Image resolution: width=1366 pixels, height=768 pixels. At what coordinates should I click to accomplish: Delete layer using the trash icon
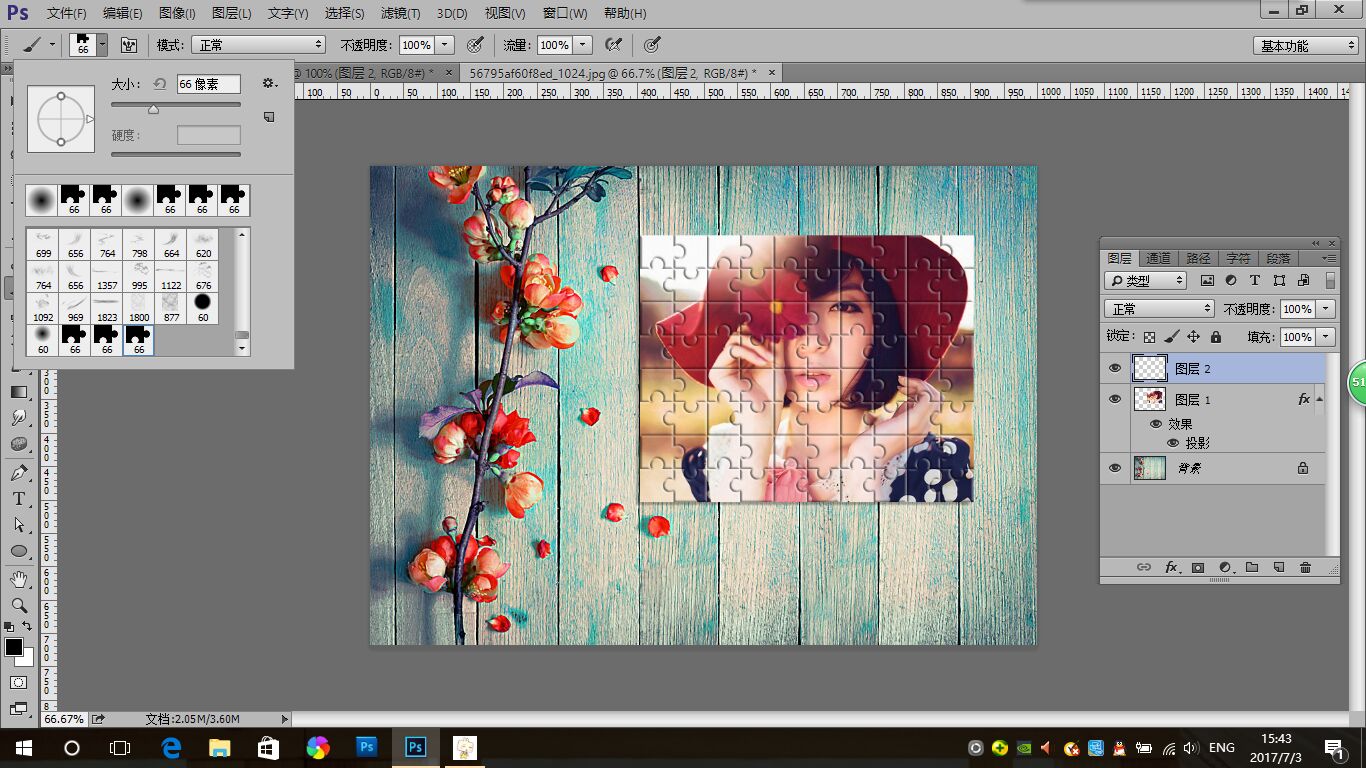(1305, 567)
